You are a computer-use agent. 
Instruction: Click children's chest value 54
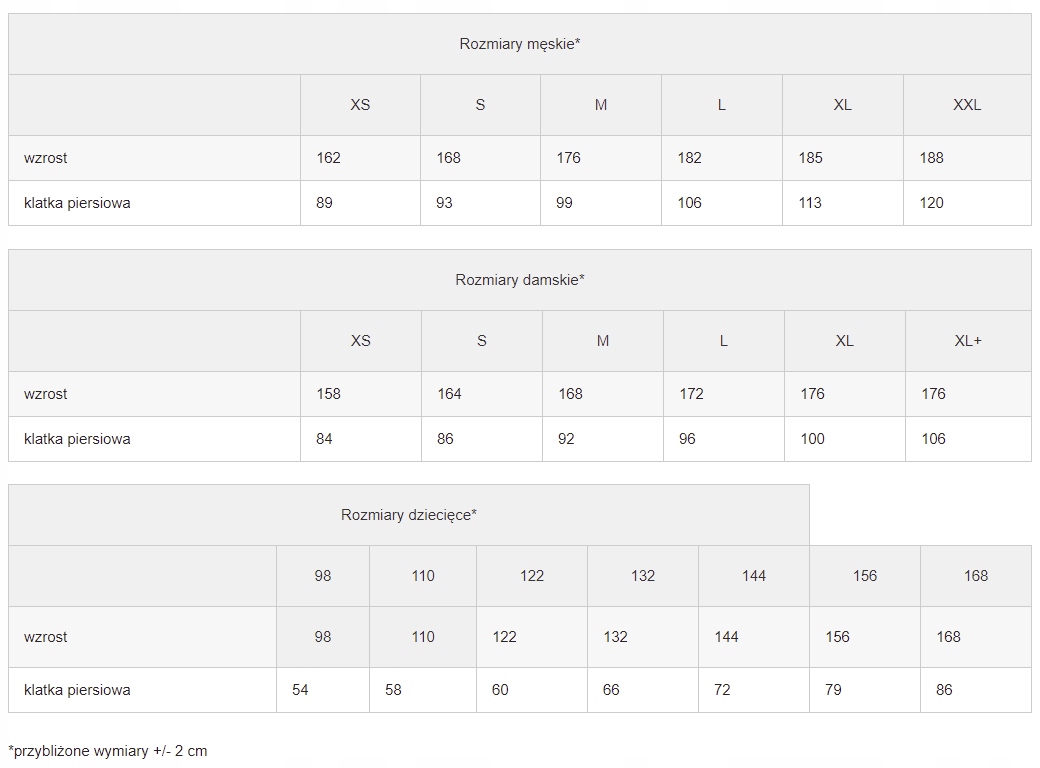[300, 690]
